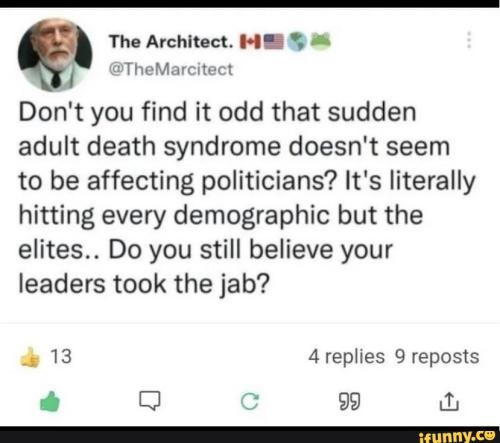Tap the globe emoji in name

click(x=297, y=42)
